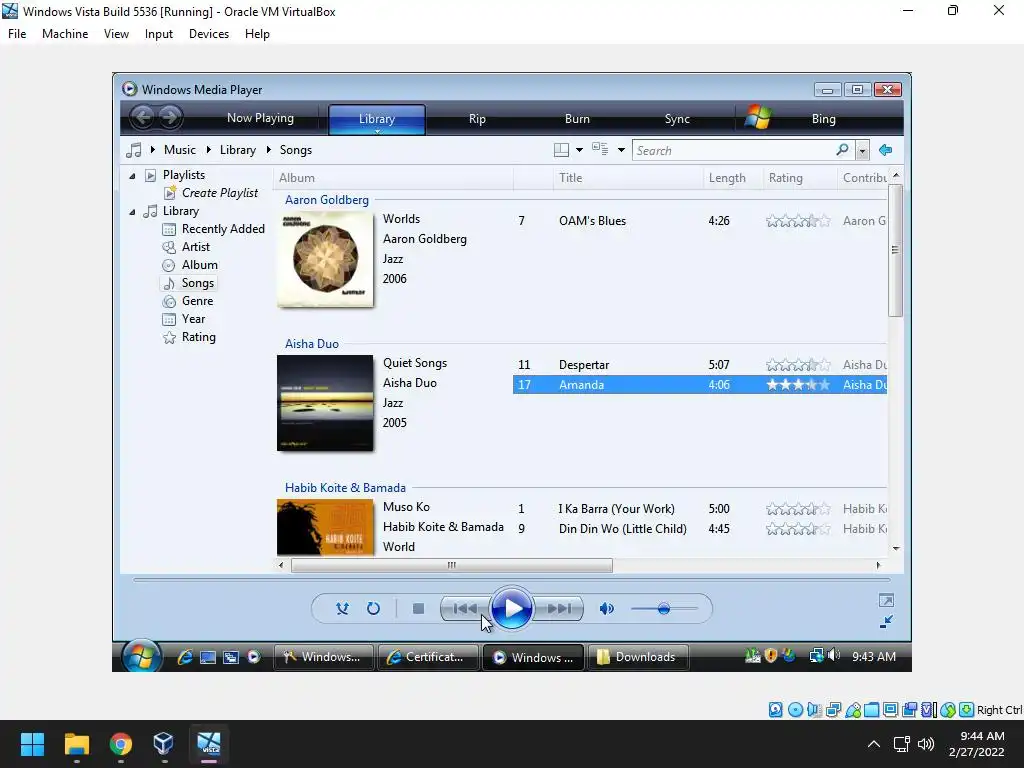Open the layout options dropdown arrow
1024x768 pixels.
click(579, 150)
